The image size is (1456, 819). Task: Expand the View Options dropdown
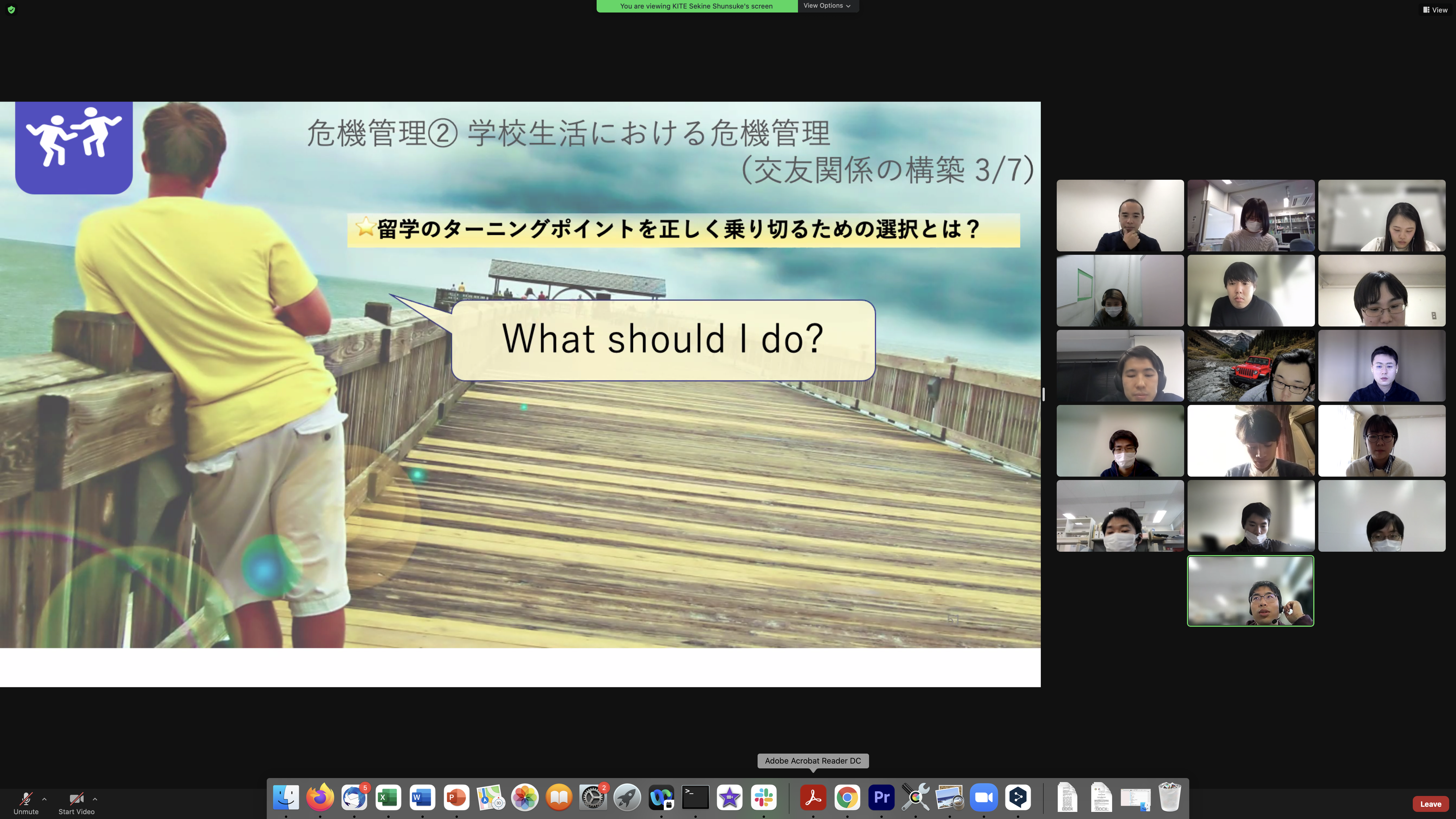(828, 6)
